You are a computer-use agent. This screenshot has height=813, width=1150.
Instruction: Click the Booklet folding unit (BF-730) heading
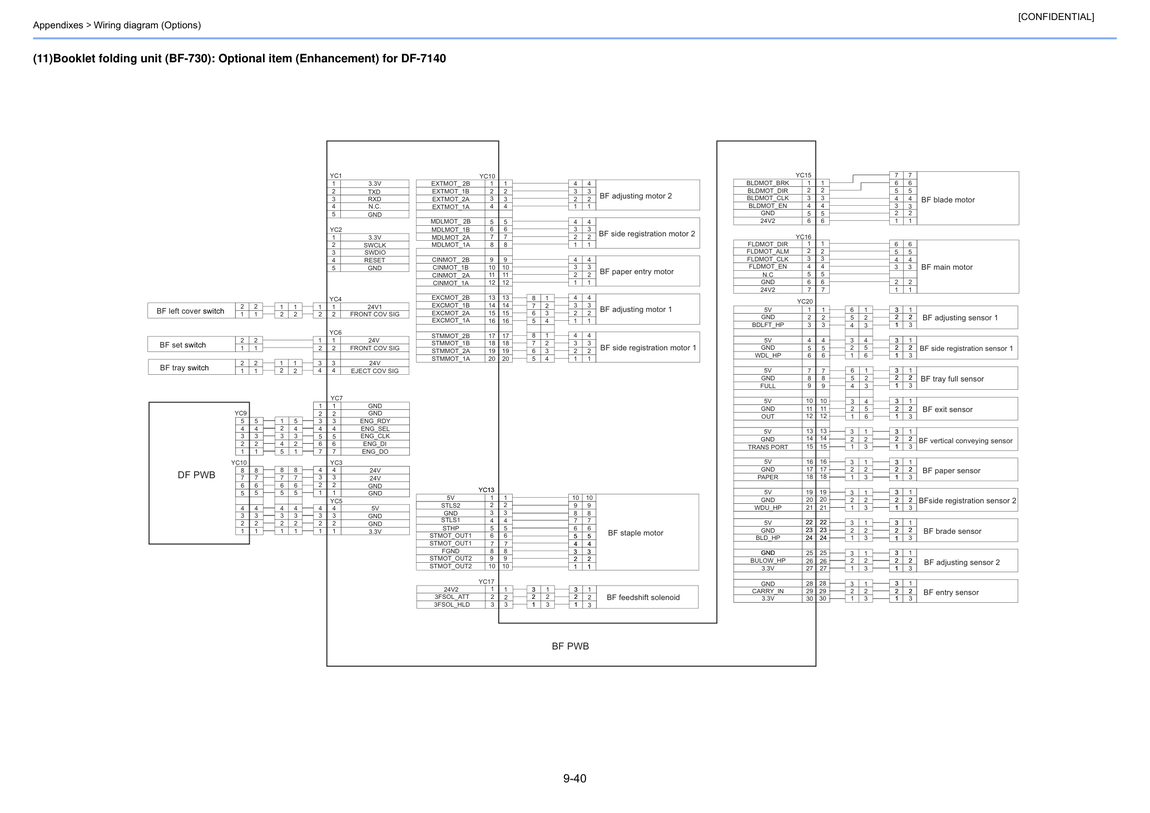pyautogui.click(x=239, y=59)
